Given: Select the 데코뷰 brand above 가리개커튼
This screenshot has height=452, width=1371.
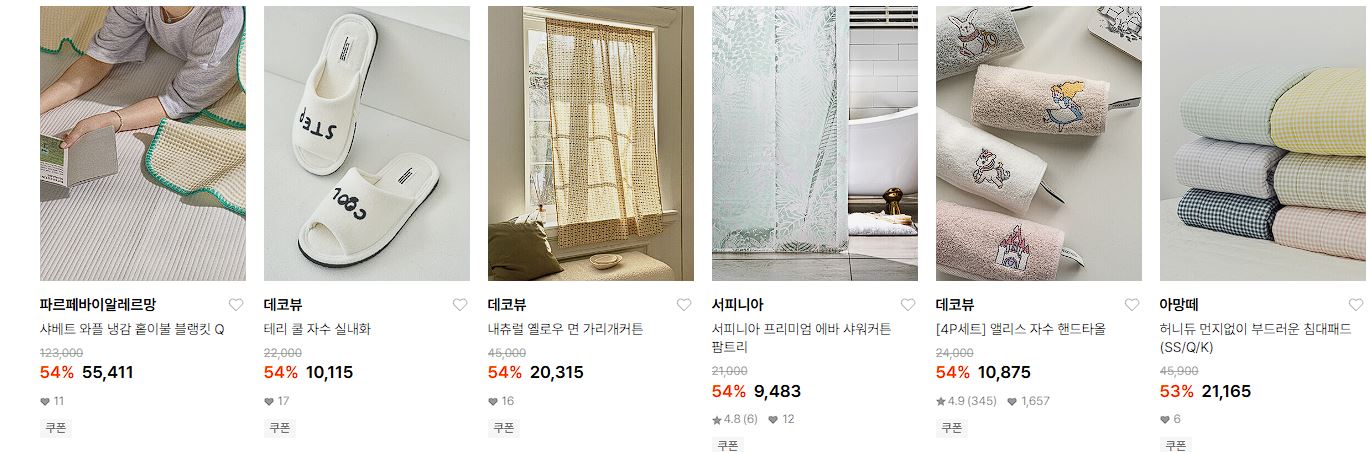Looking at the screenshot, I should tap(507, 305).
